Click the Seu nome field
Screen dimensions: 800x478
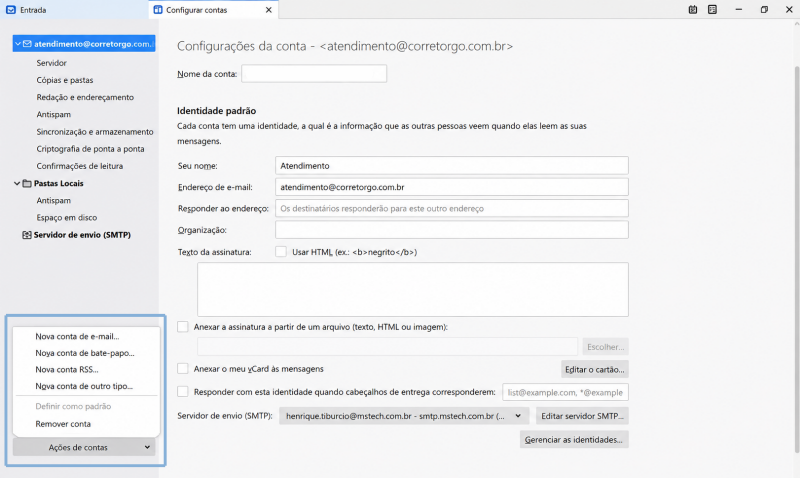tap(452, 165)
